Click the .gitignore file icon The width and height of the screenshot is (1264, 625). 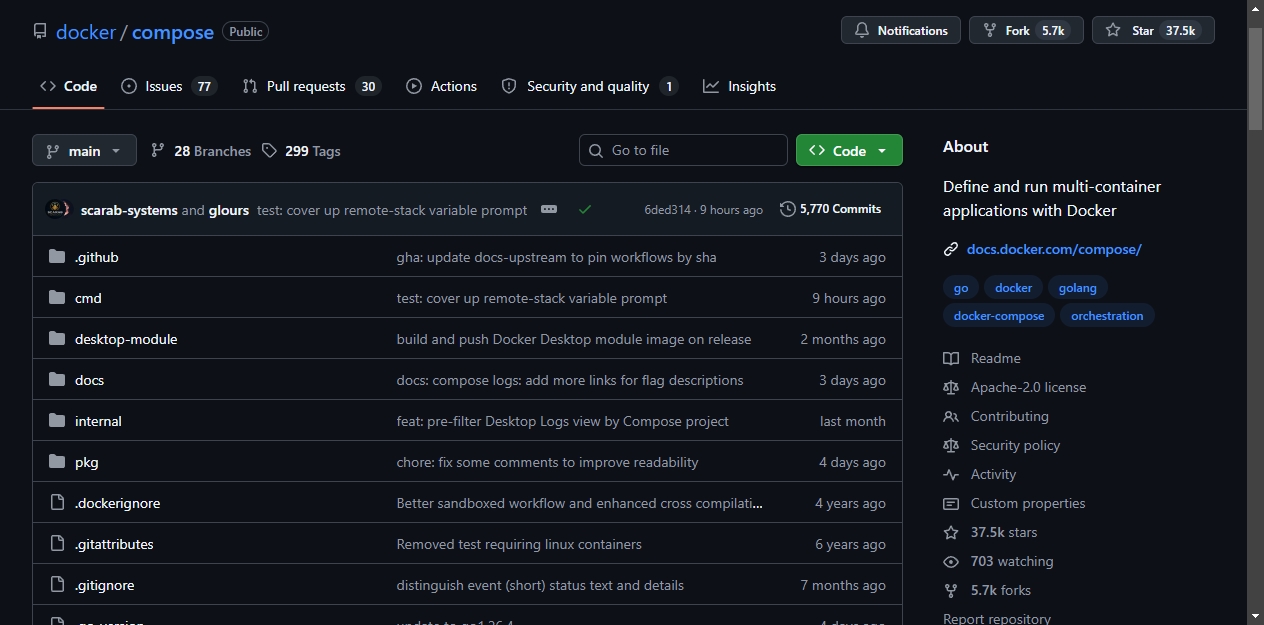coord(57,585)
